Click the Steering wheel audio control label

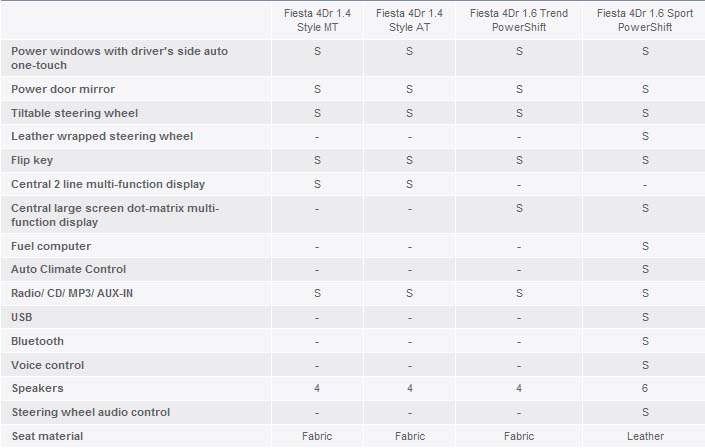90,412
